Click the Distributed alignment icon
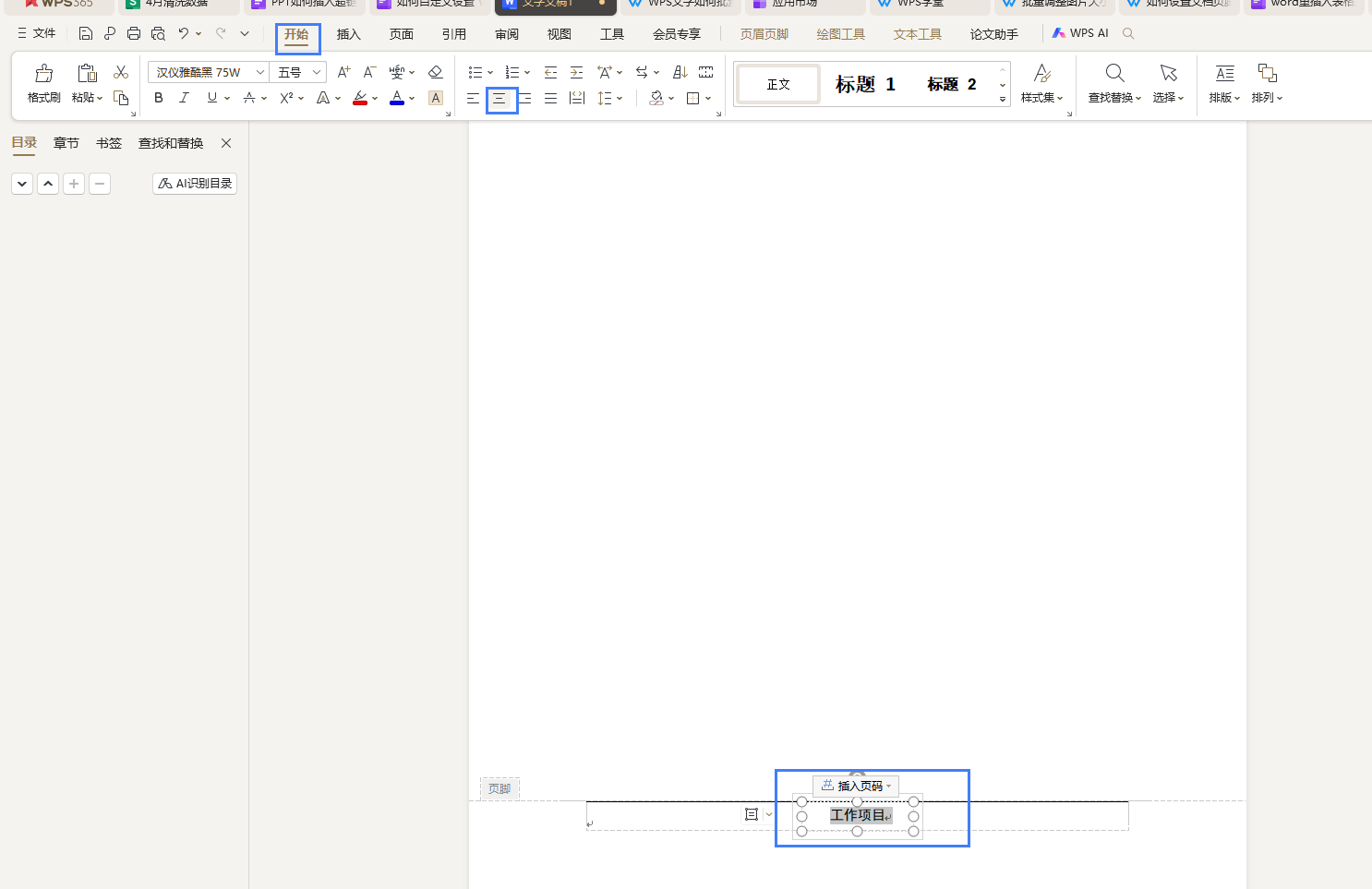The width and height of the screenshot is (1372, 889). click(x=577, y=98)
